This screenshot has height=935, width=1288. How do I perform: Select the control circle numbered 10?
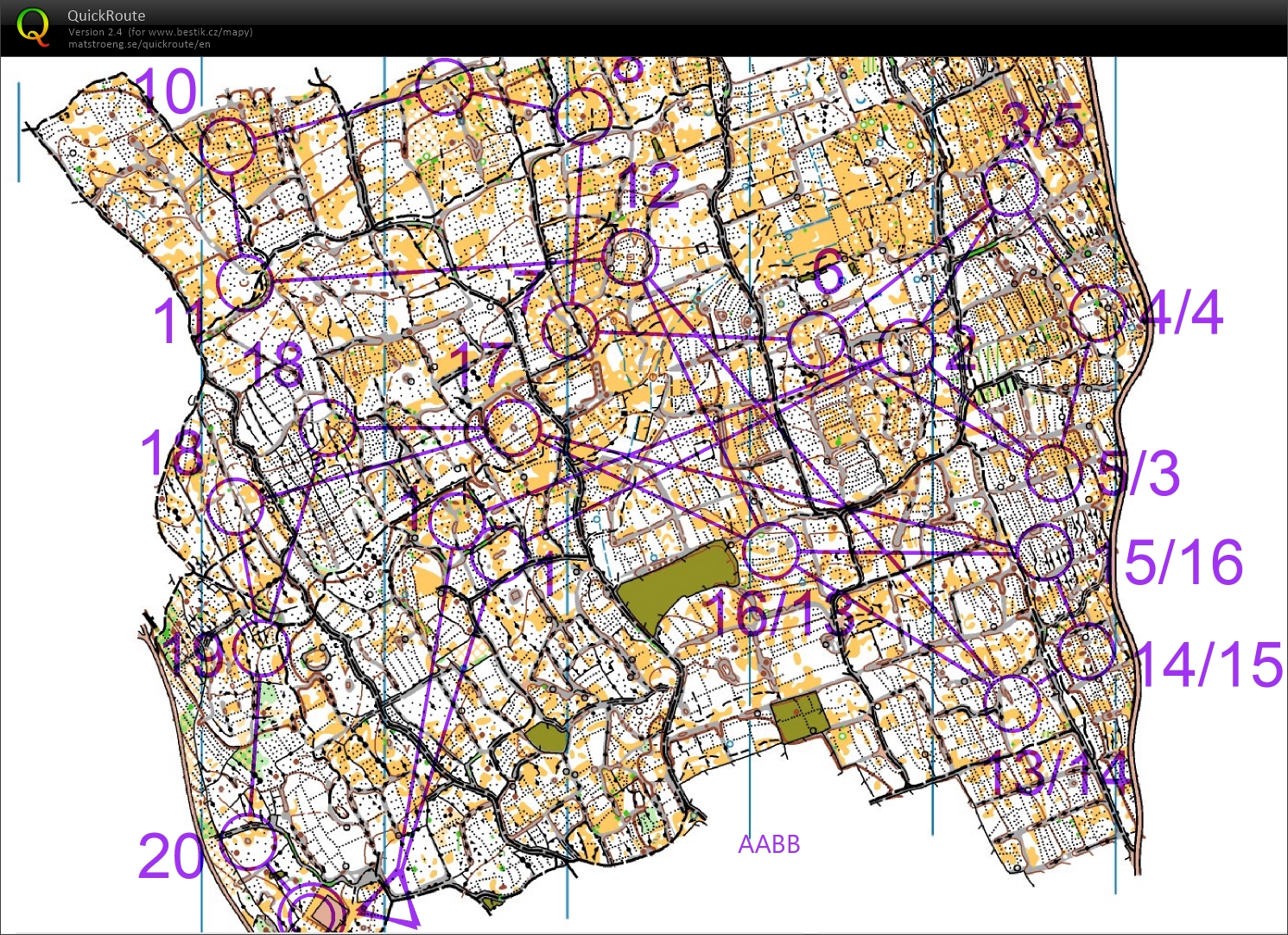228,145
